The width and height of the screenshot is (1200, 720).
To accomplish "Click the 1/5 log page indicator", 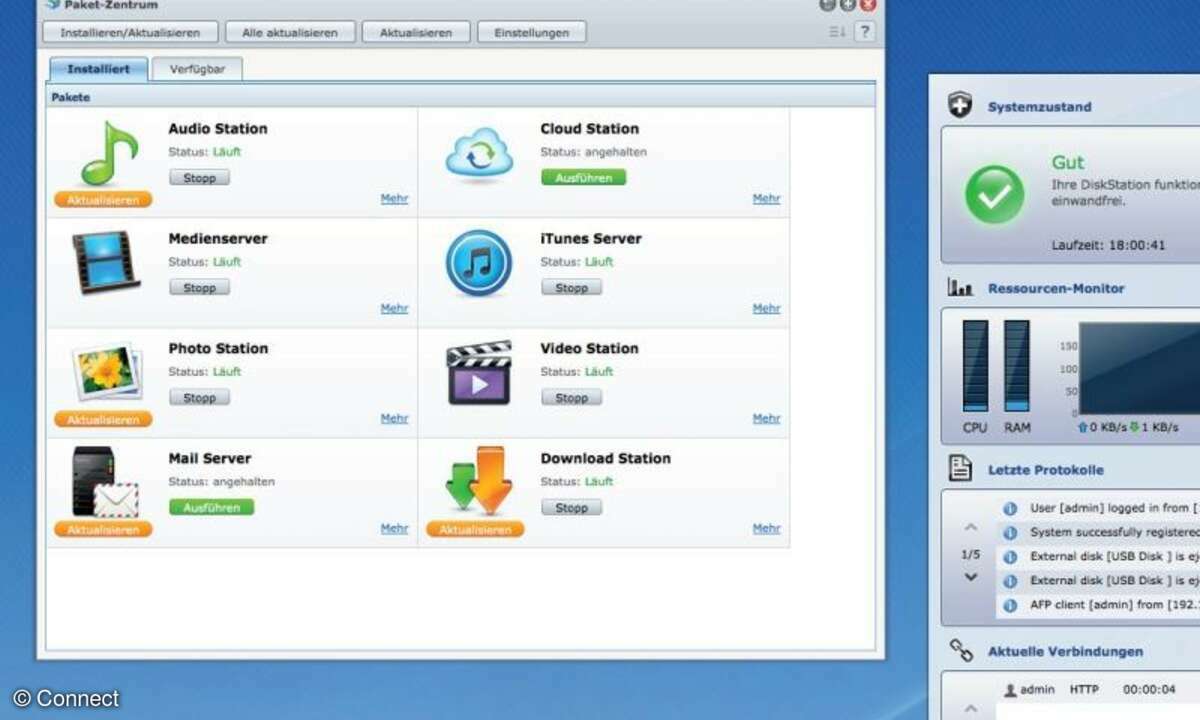I will (x=970, y=553).
